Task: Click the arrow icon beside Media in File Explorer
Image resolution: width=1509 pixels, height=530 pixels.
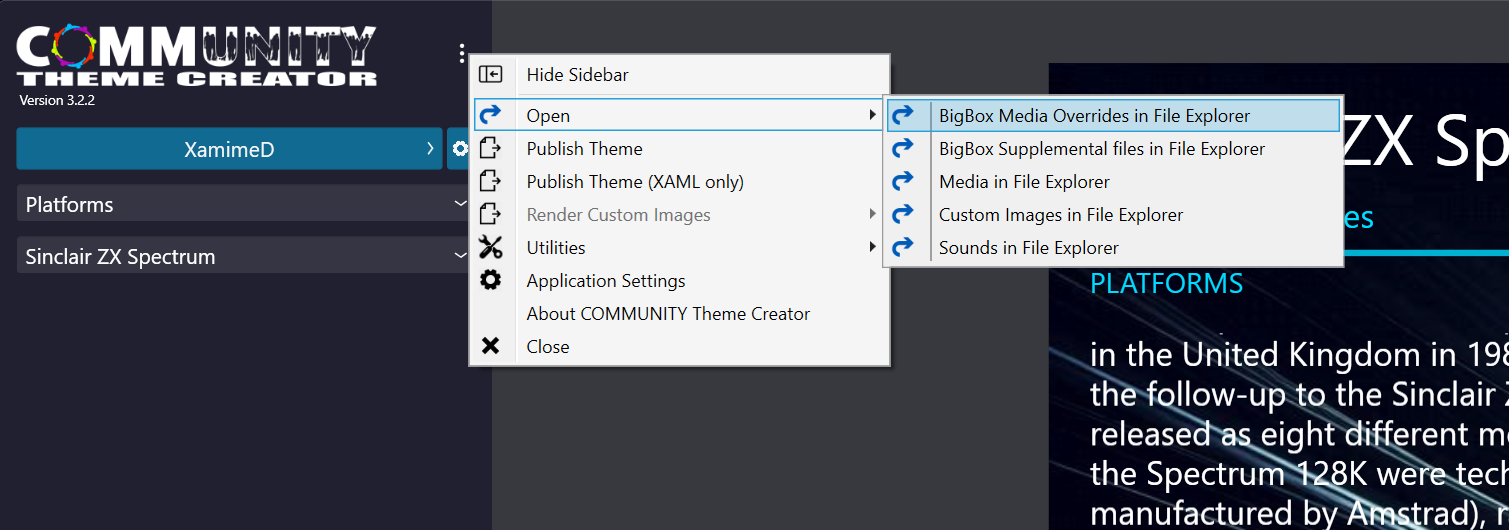Action: (902, 181)
